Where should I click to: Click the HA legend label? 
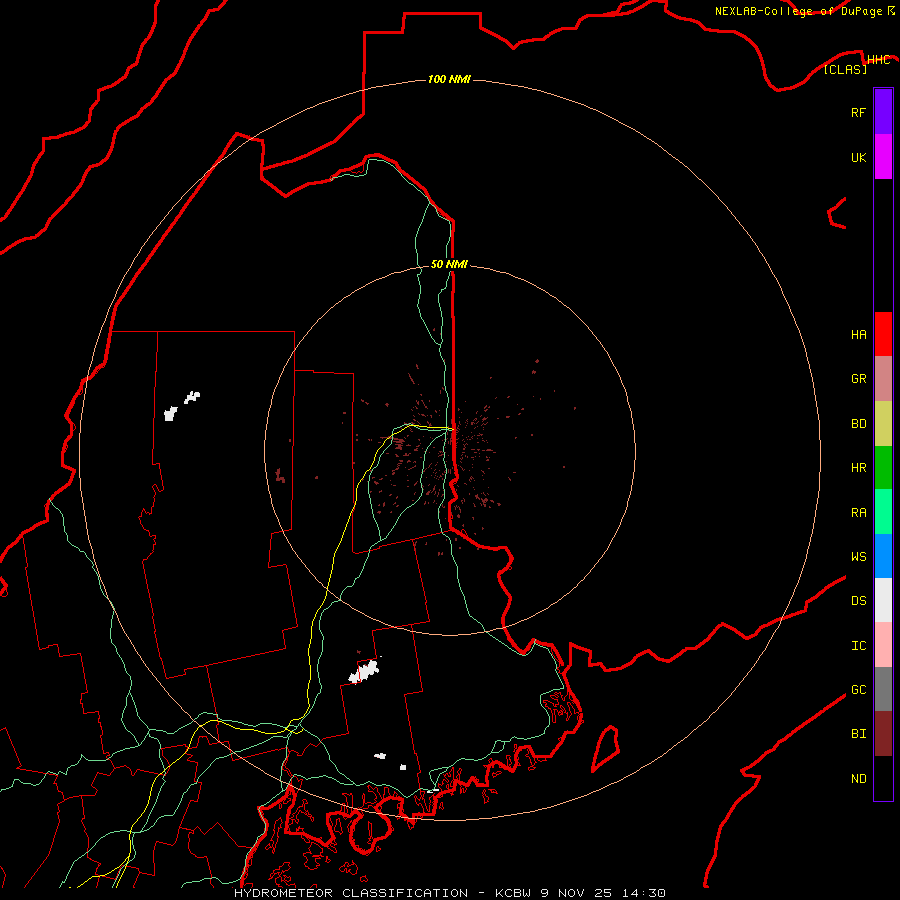pos(858,334)
